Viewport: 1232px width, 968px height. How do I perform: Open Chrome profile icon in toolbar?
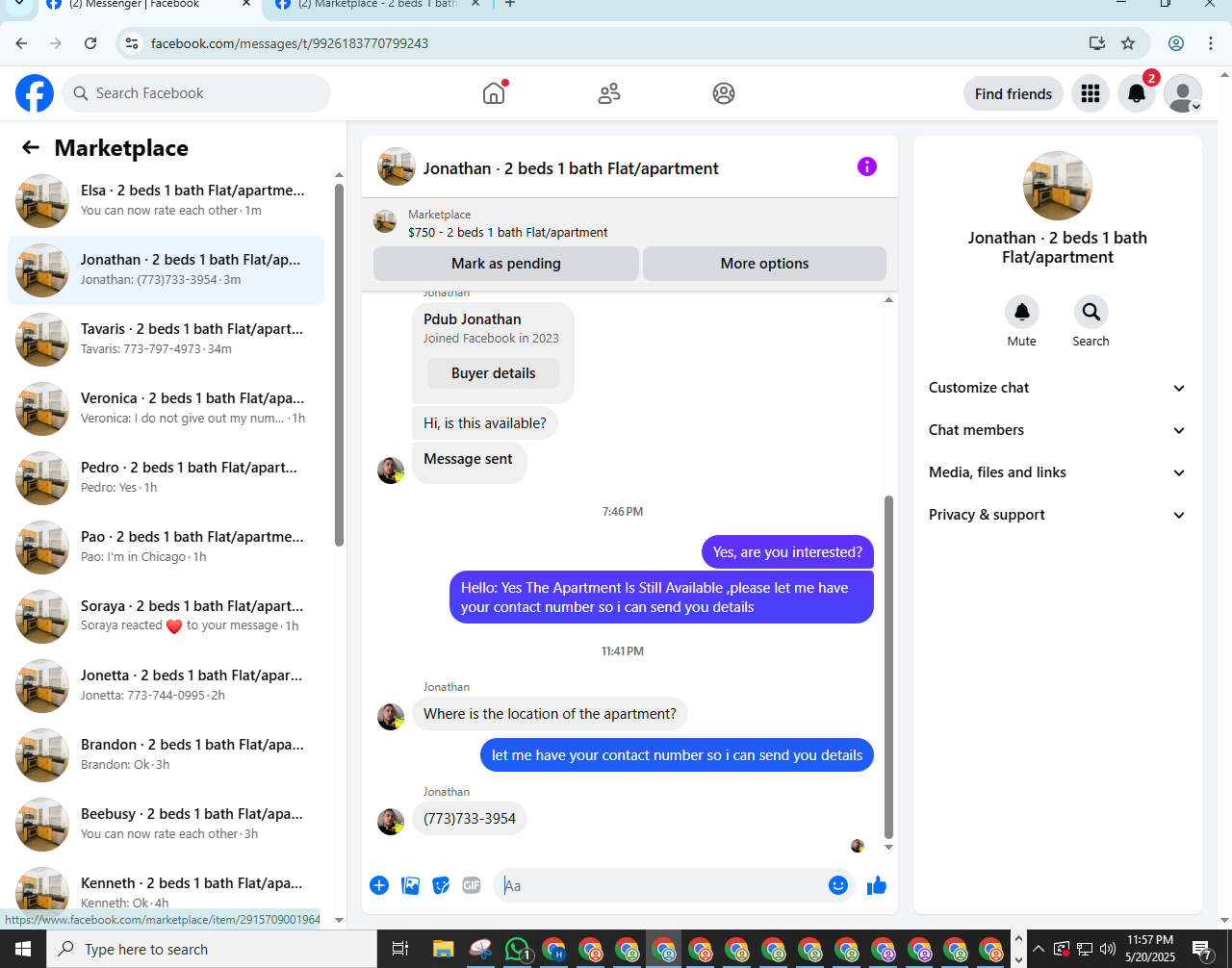[x=1176, y=43]
